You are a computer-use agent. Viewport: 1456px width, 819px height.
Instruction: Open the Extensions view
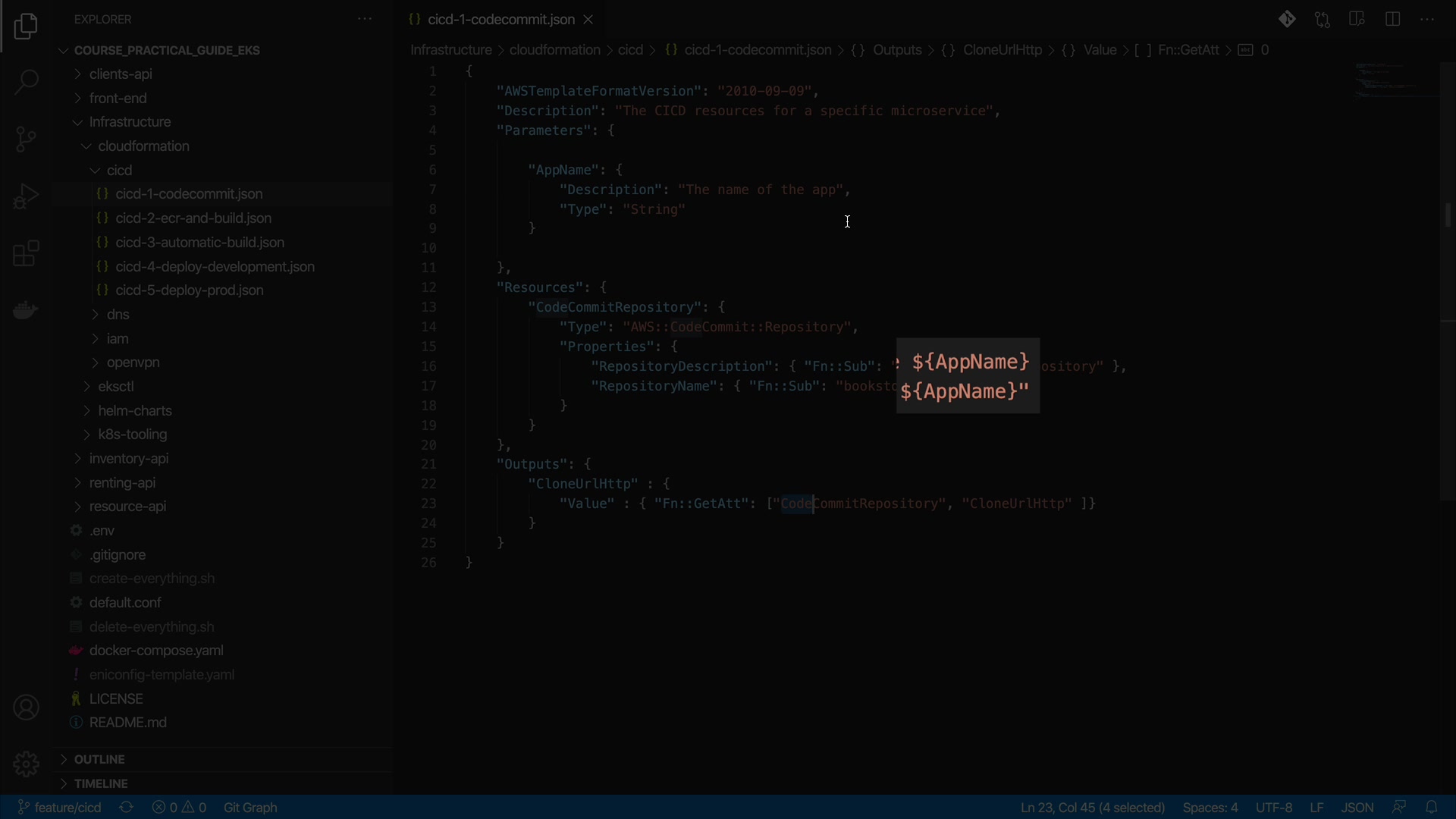tap(26, 253)
